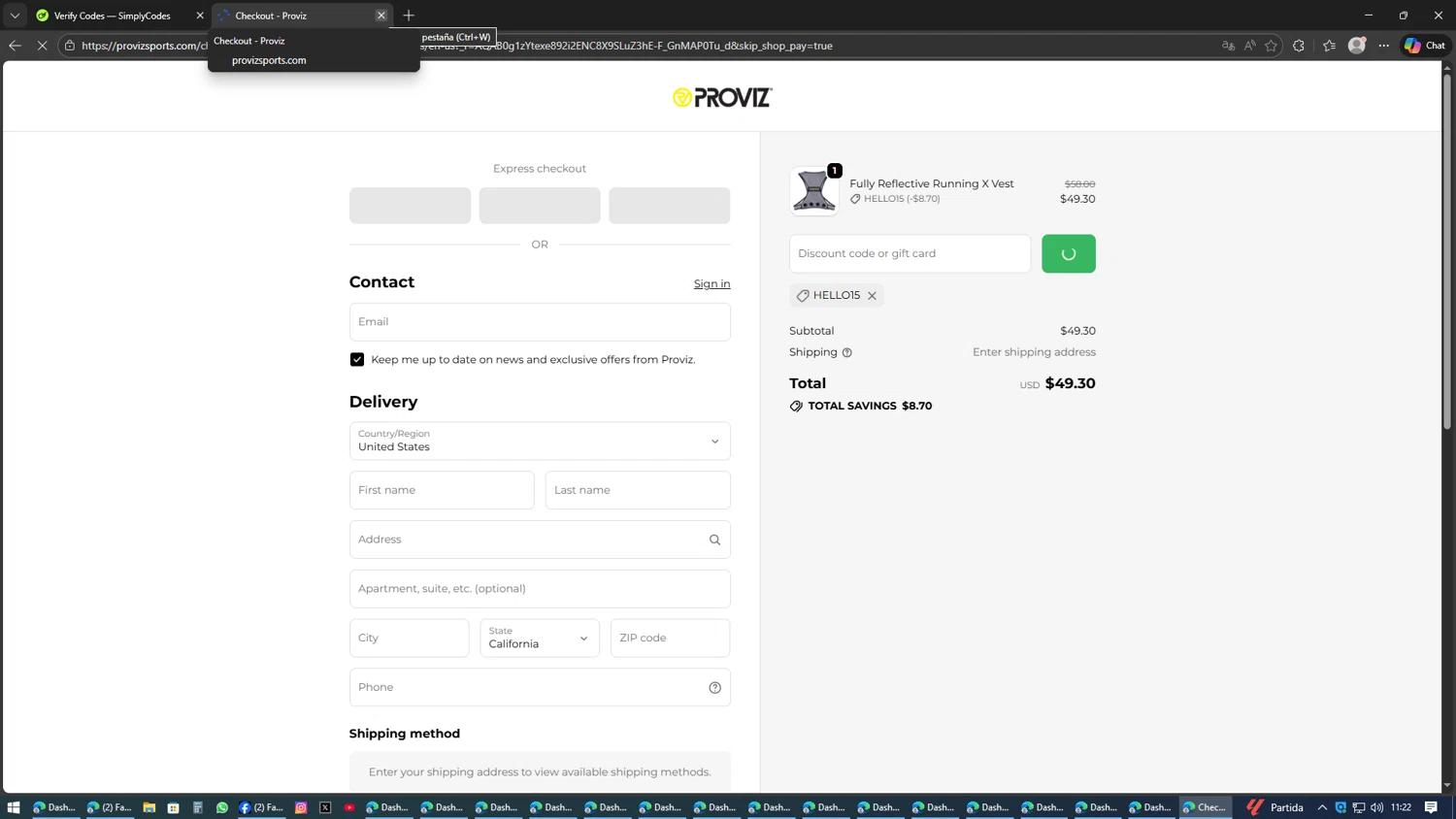1456x819 pixels.
Task: Show hidden system tray icons
Action: (1322, 807)
